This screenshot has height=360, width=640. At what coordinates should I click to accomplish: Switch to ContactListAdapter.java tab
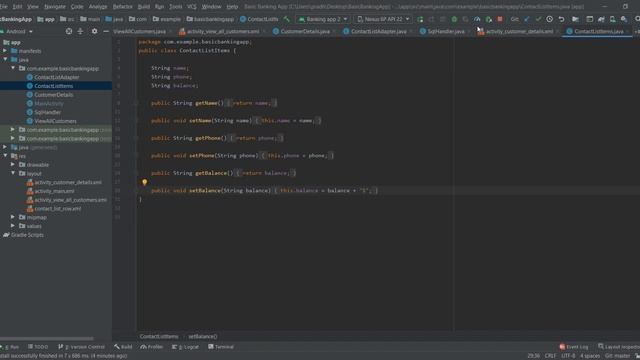point(378,31)
